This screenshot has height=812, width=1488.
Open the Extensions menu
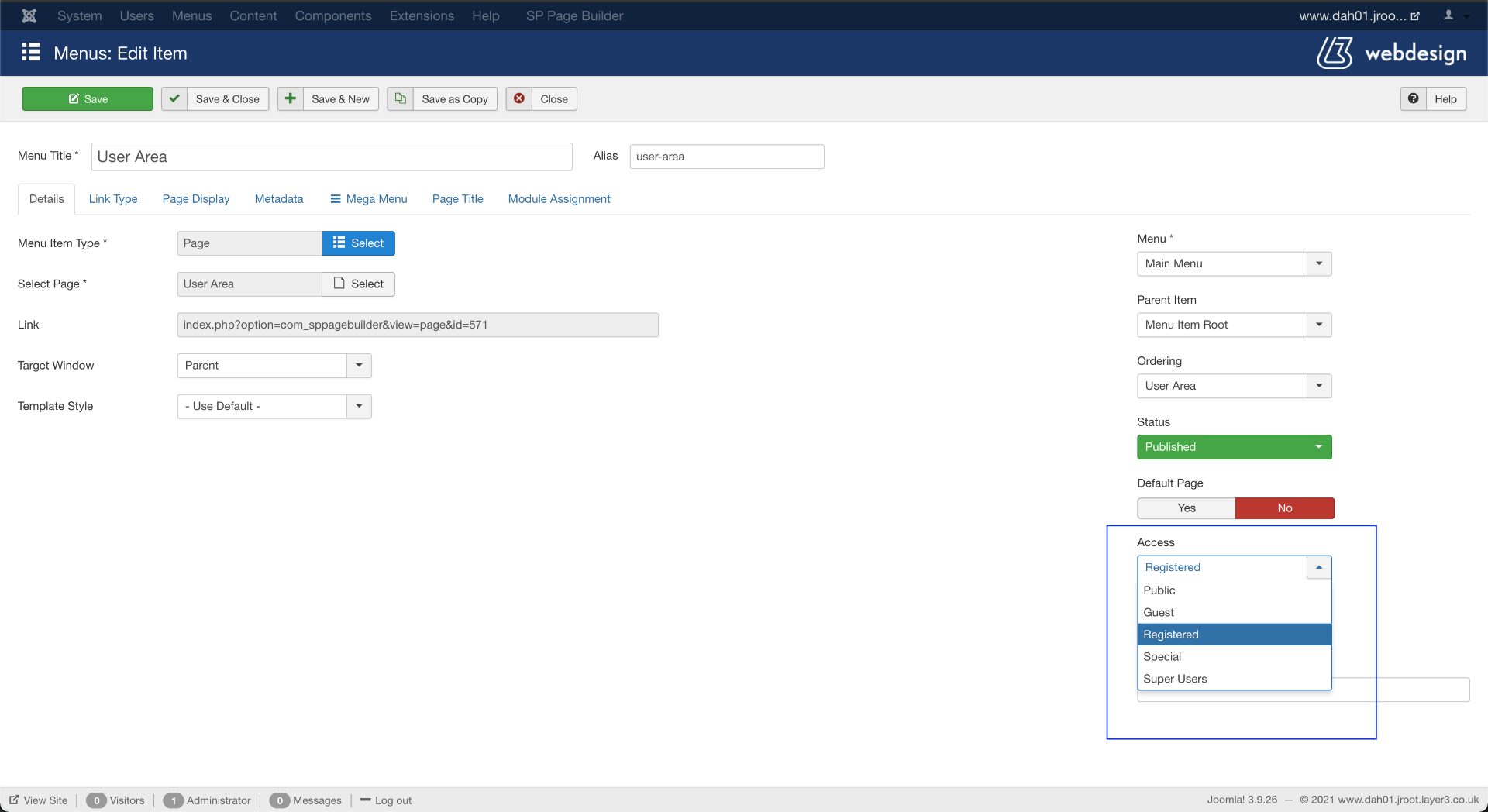(422, 15)
